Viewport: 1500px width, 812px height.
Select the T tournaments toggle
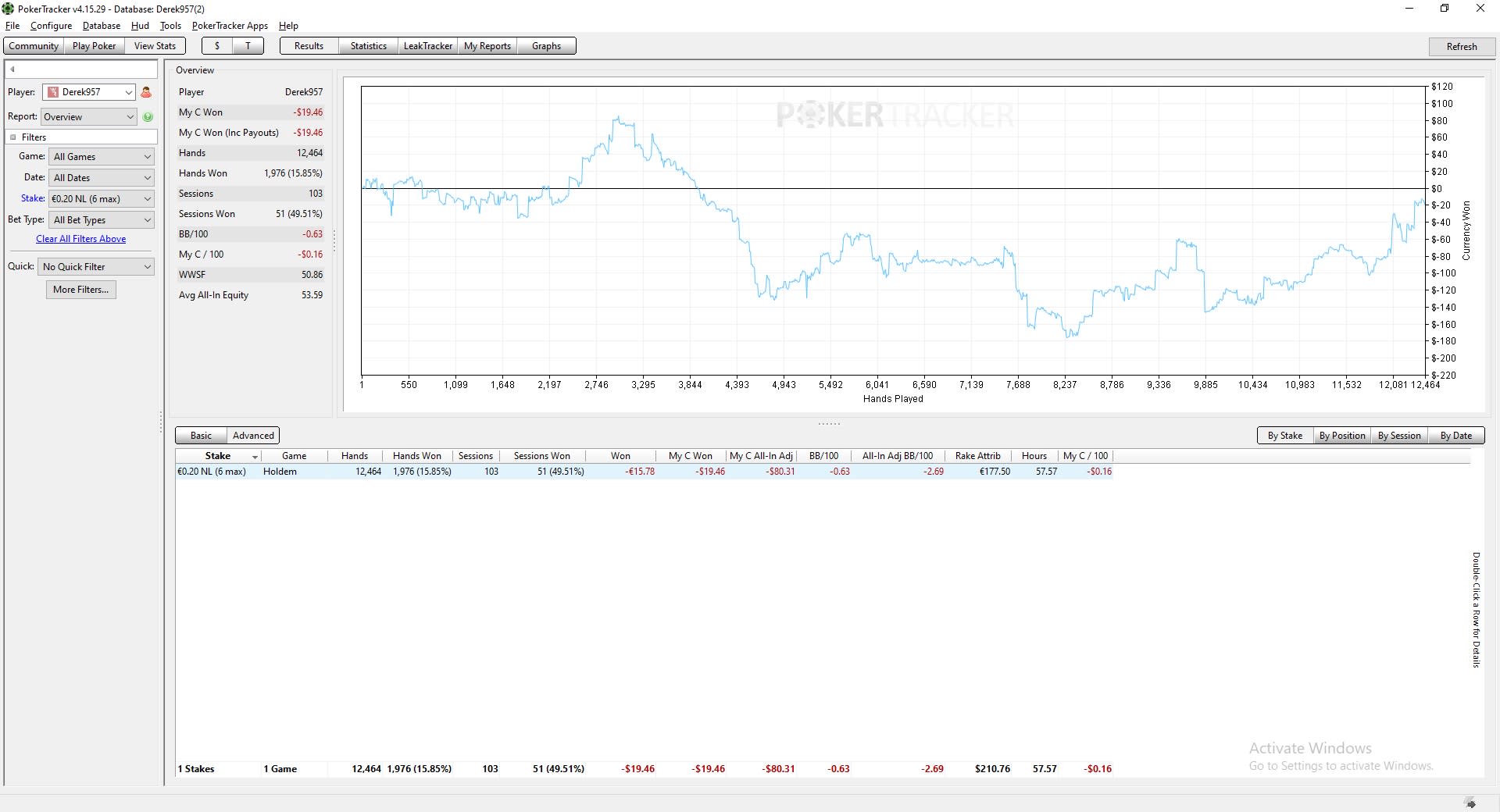click(248, 46)
